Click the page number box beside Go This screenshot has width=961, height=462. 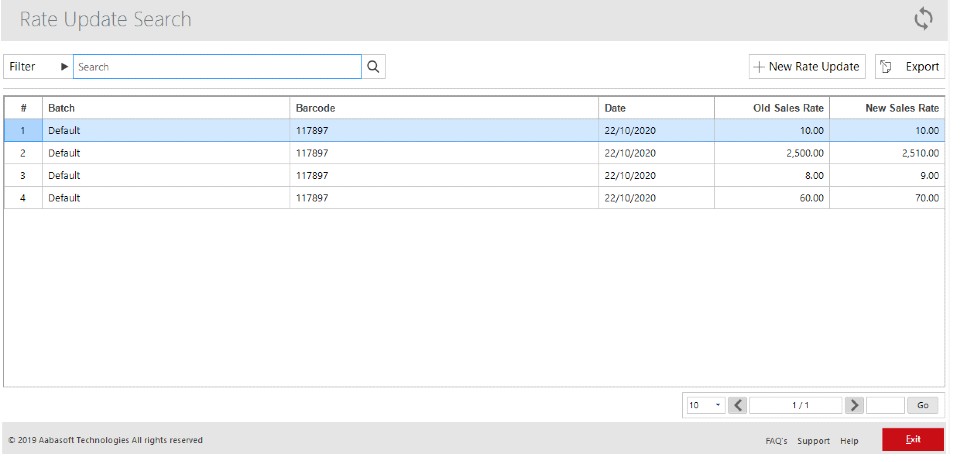[x=885, y=405]
